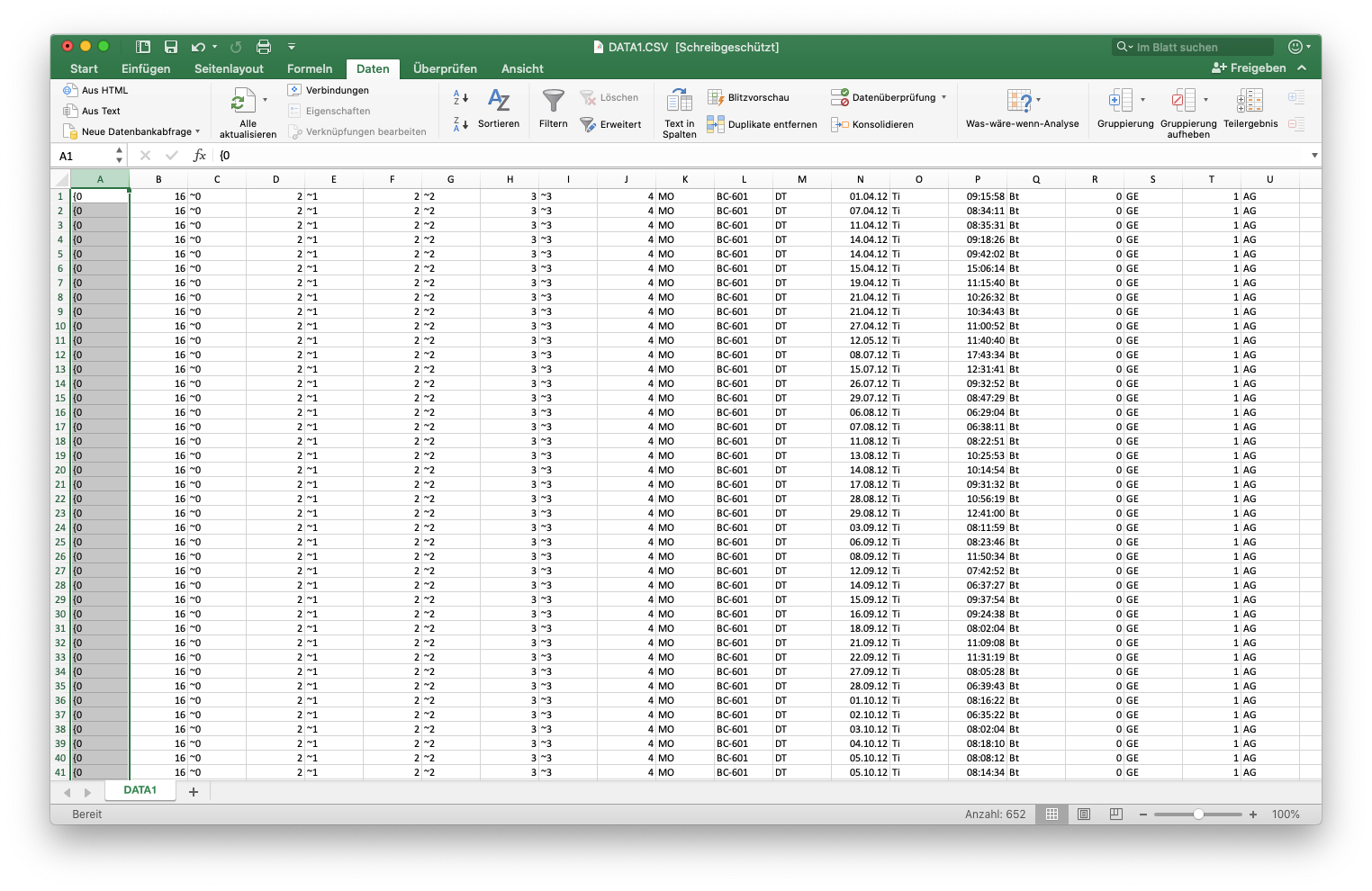Click Duplikate entfernen icon

(x=716, y=125)
